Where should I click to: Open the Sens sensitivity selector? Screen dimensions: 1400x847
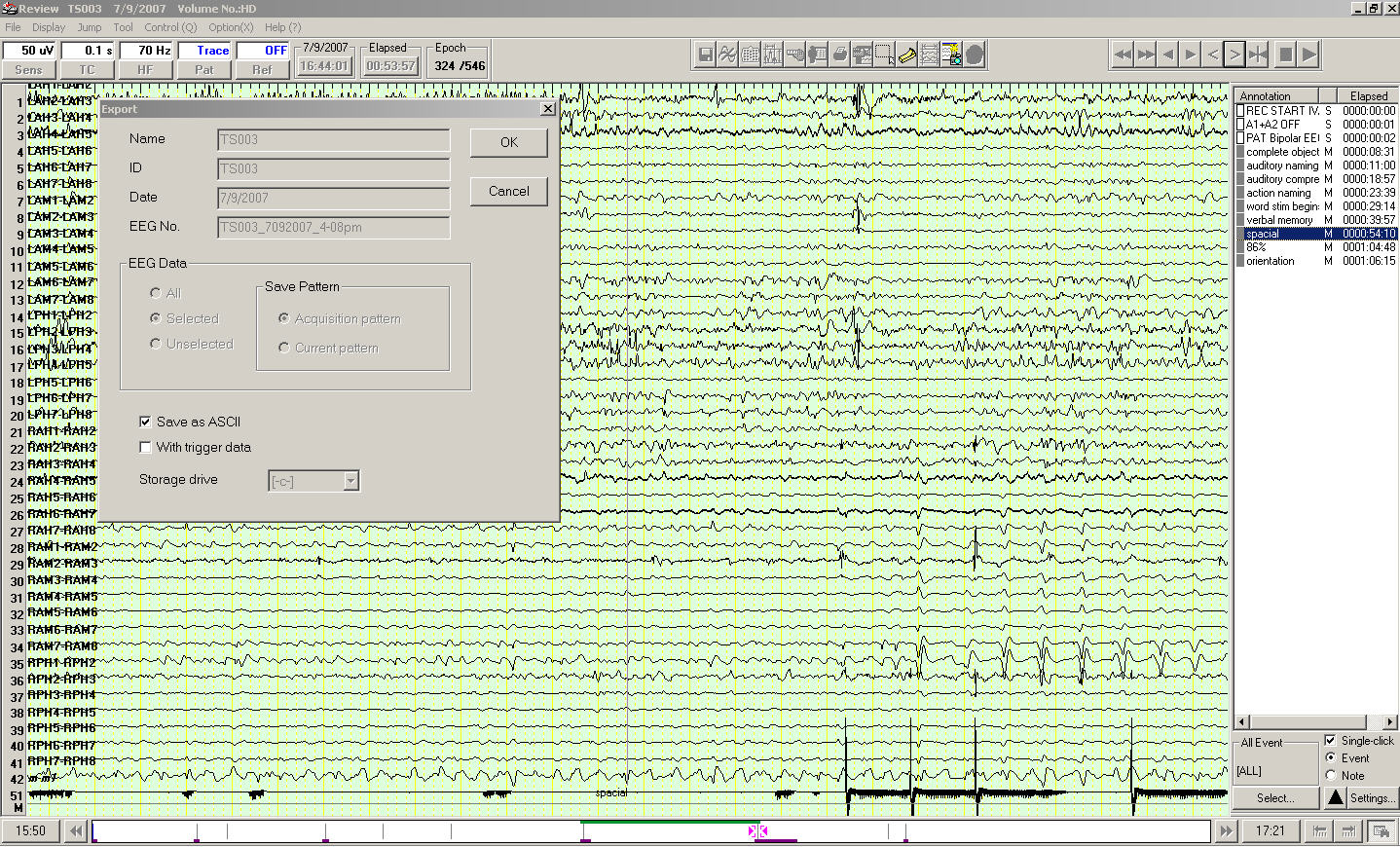point(29,69)
